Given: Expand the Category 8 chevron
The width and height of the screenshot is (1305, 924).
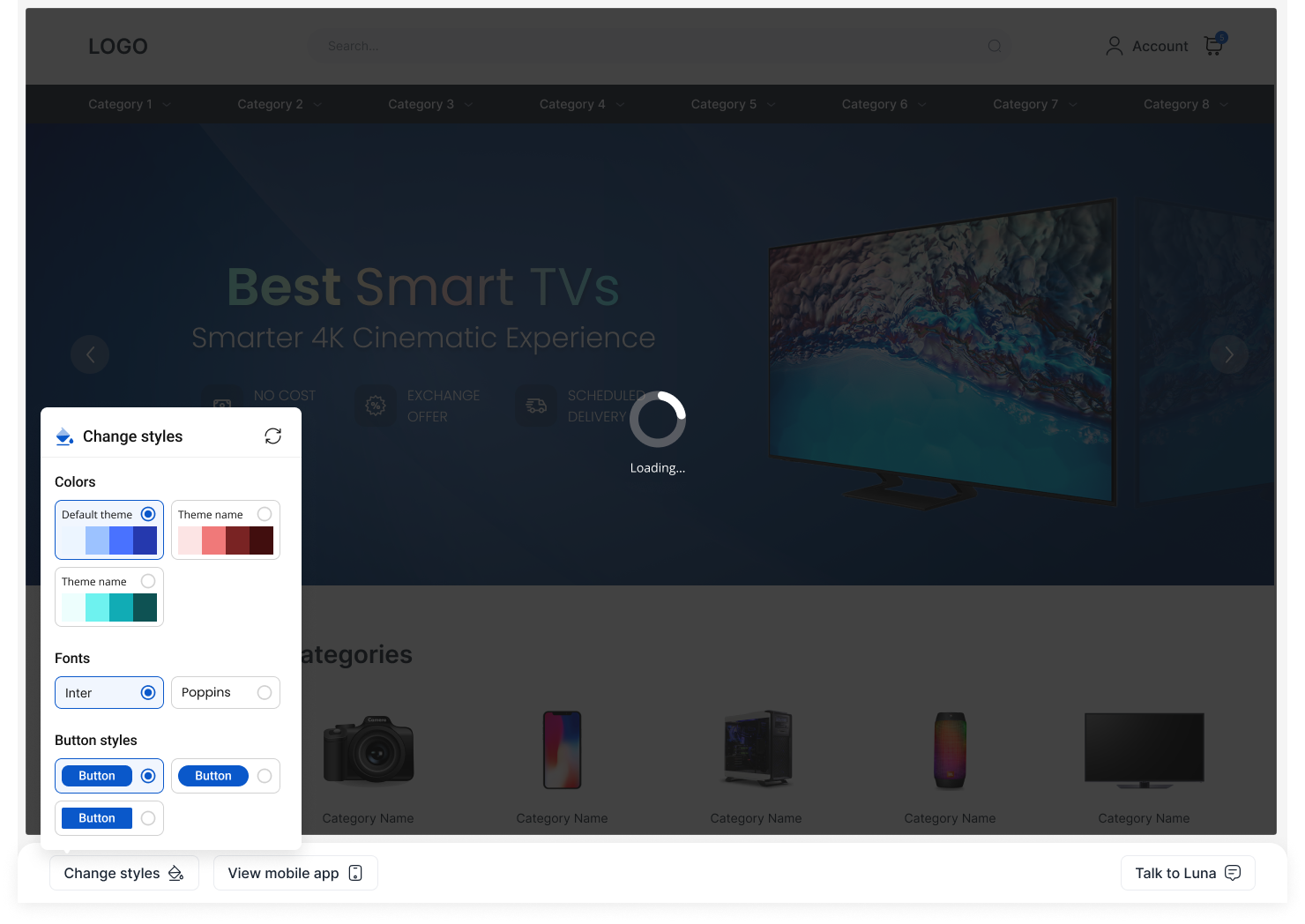Looking at the screenshot, I should click(1224, 105).
